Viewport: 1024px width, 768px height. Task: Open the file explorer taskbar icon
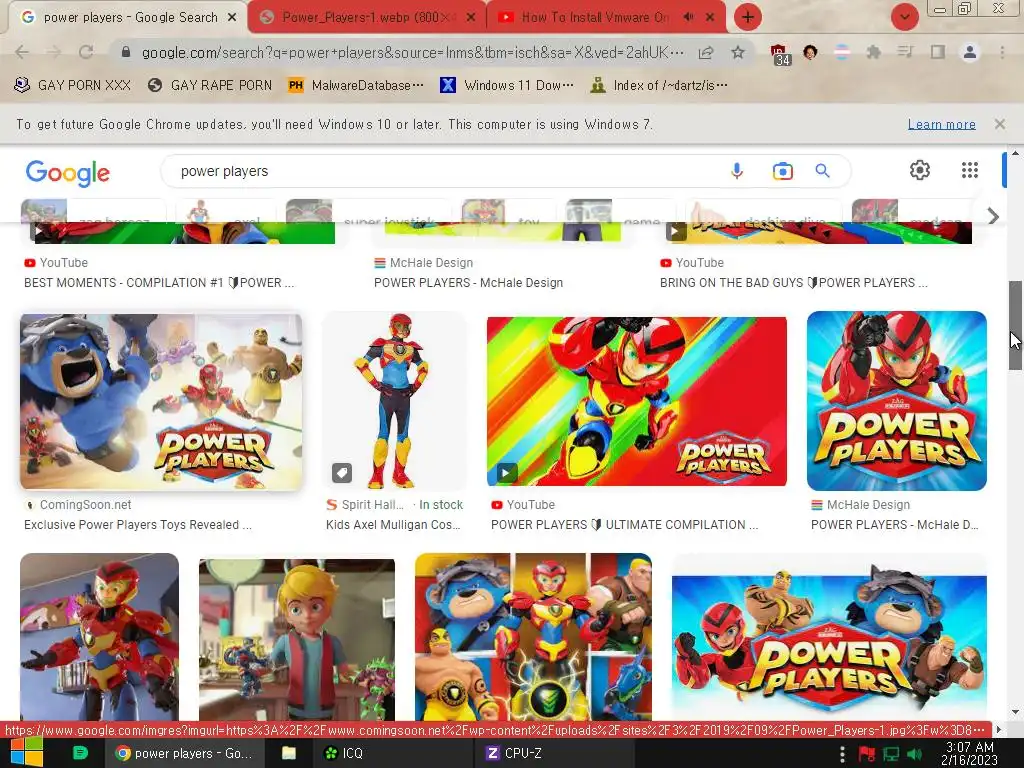point(288,753)
